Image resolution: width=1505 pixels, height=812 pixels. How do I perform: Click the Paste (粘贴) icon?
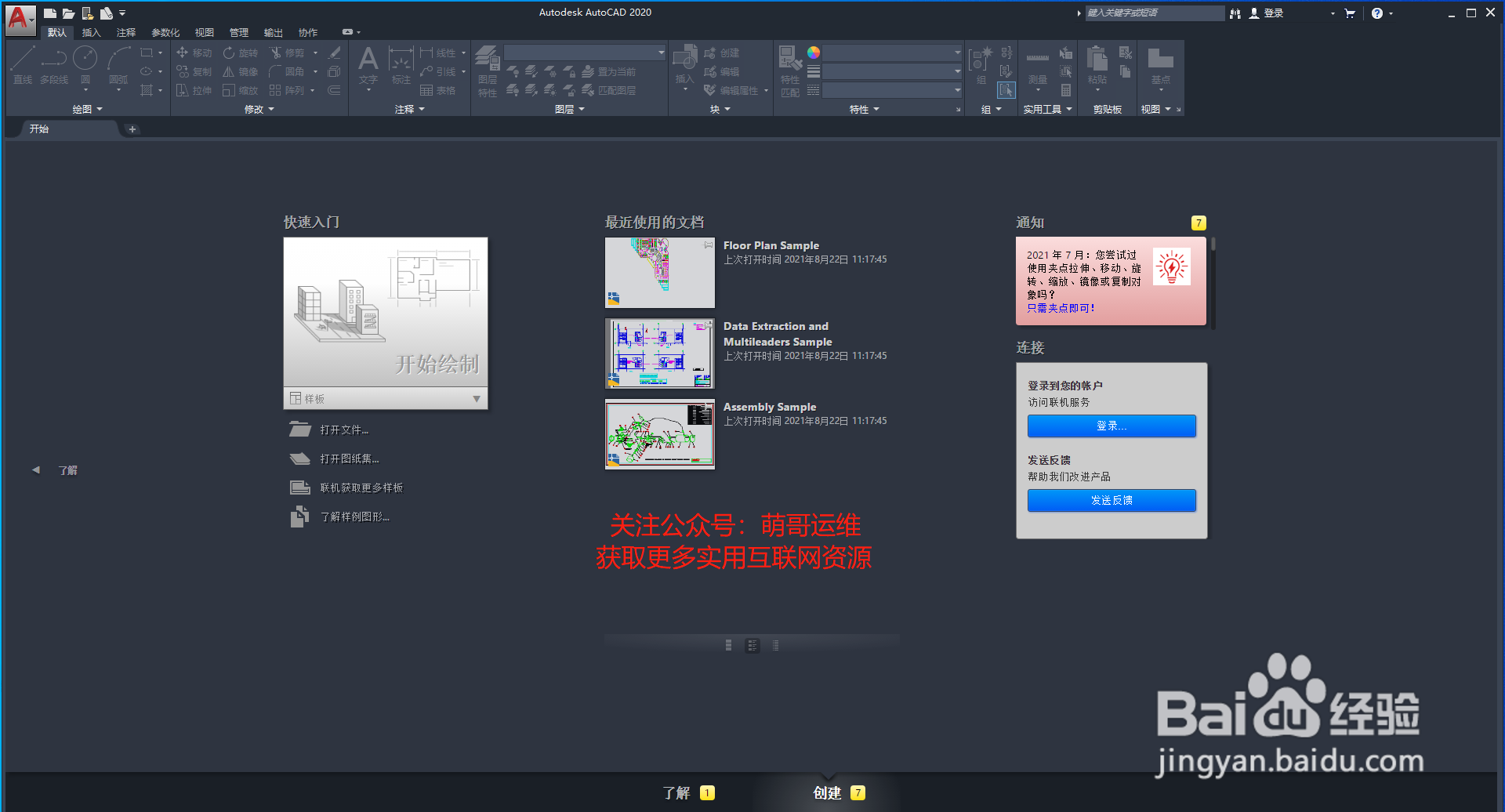tap(1097, 64)
